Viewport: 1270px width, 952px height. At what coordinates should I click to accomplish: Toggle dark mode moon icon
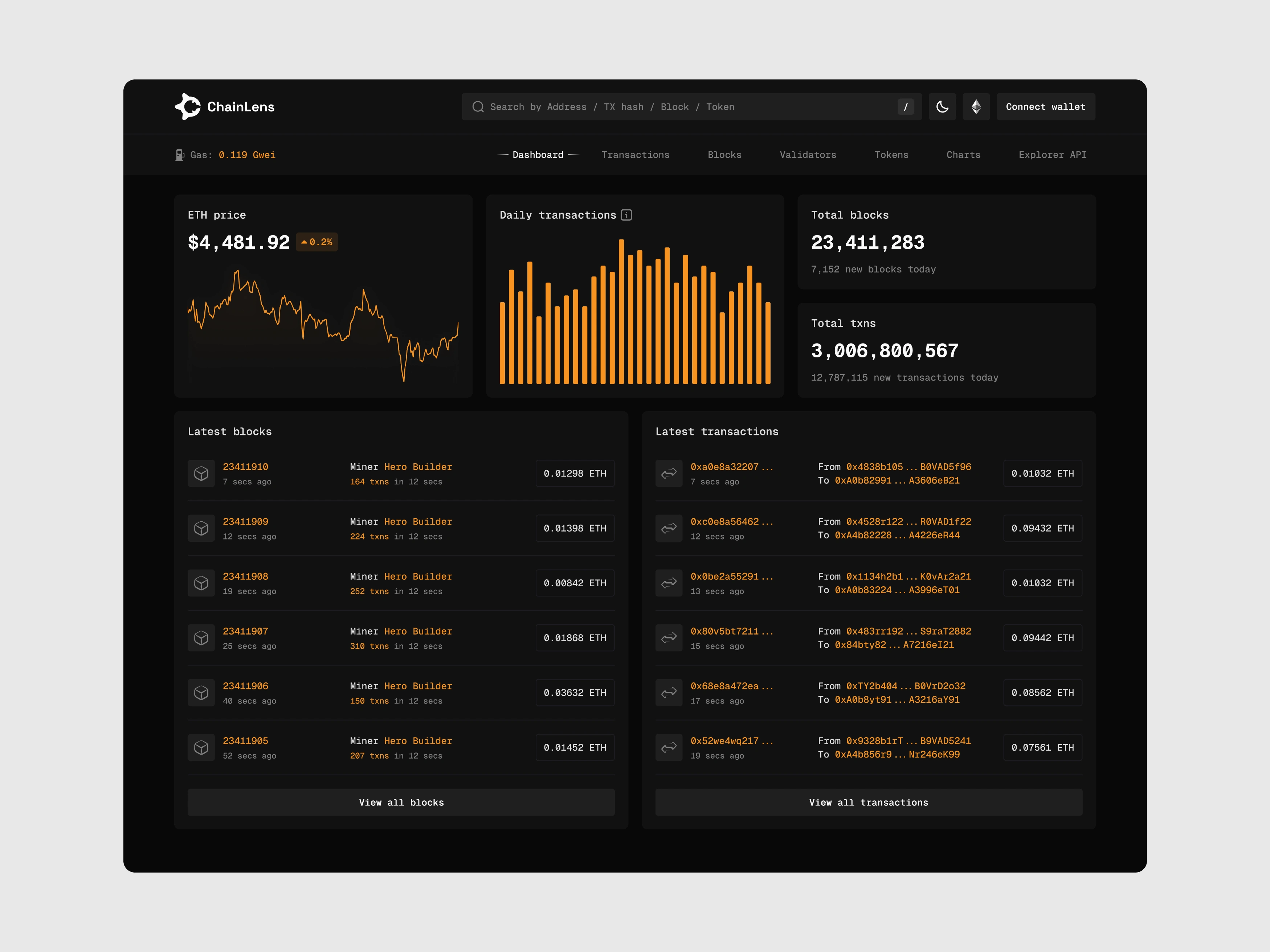(942, 107)
